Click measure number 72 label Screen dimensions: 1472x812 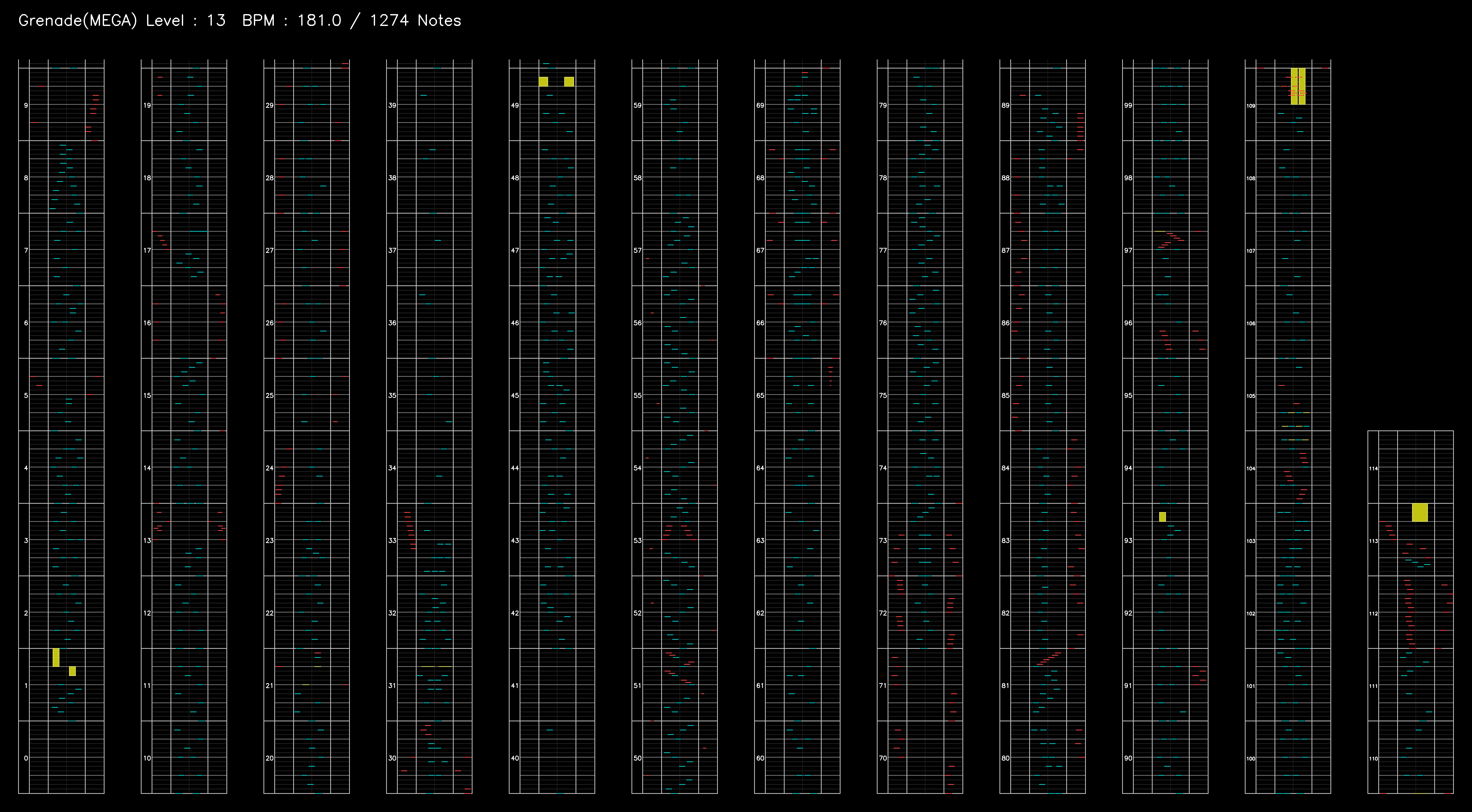883,613
